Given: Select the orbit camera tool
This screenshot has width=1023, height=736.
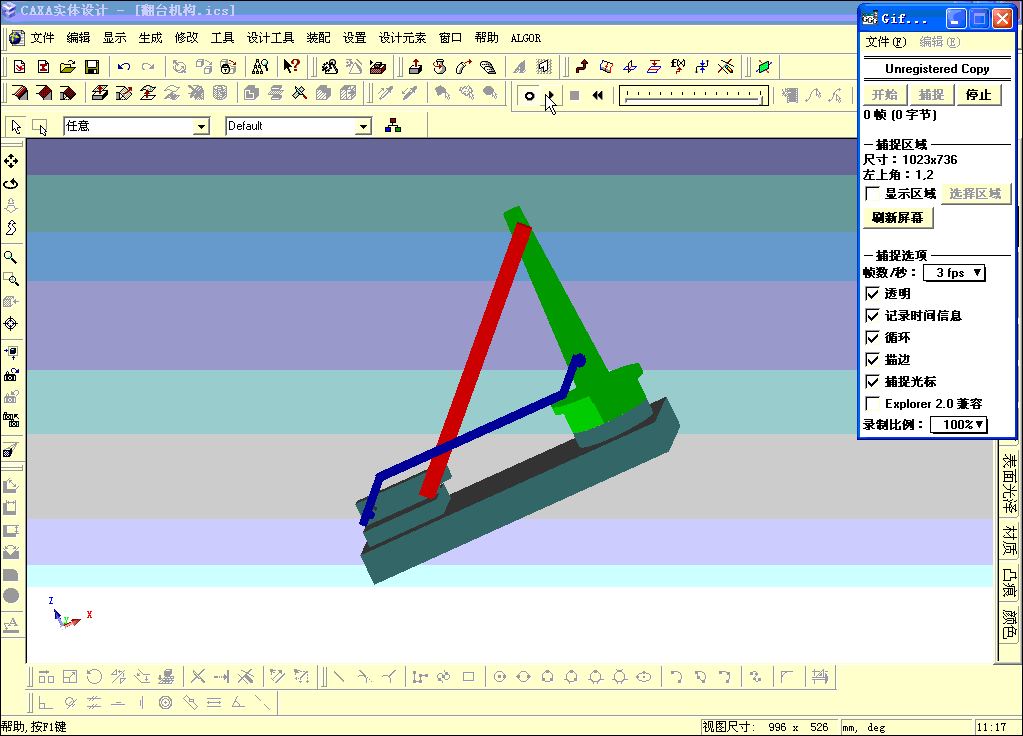Looking at the screenshot, I should 11,184.
